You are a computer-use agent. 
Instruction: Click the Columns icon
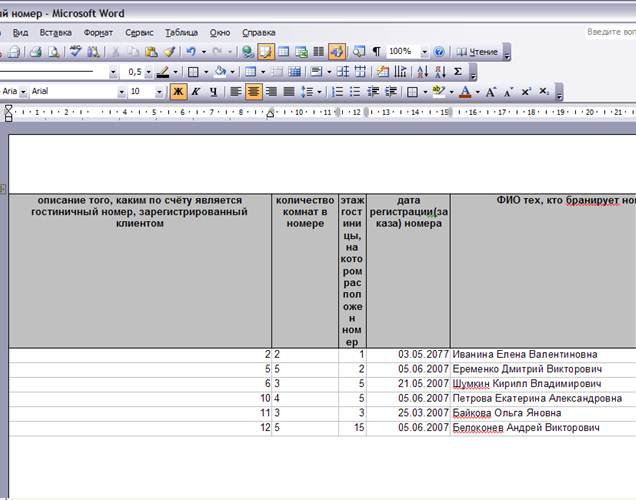[319, 52]
